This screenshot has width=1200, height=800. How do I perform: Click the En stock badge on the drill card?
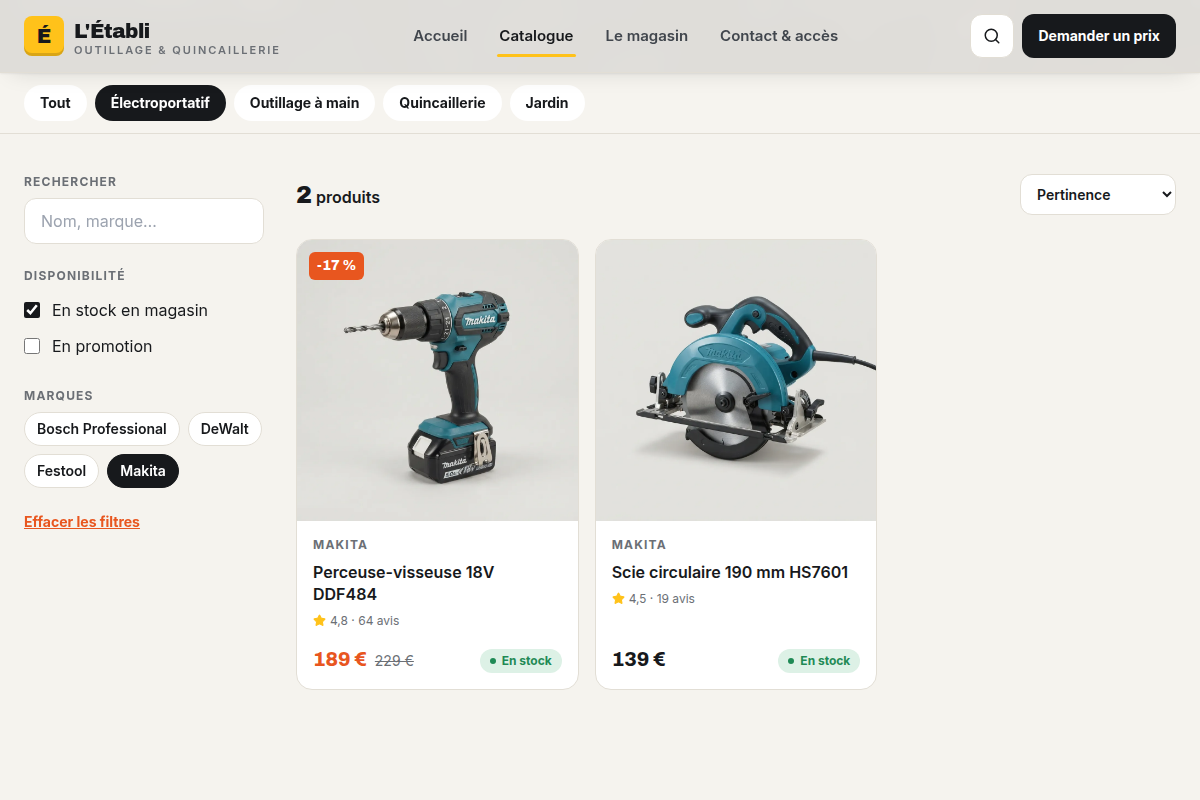[x=521, y=661]
